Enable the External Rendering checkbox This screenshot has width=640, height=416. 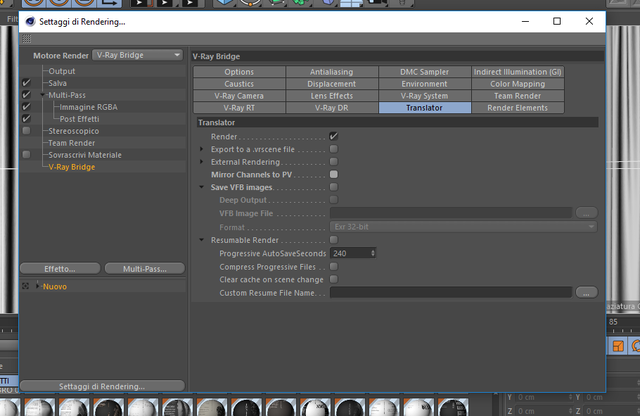pyautogui.click(x=333, y=162)
